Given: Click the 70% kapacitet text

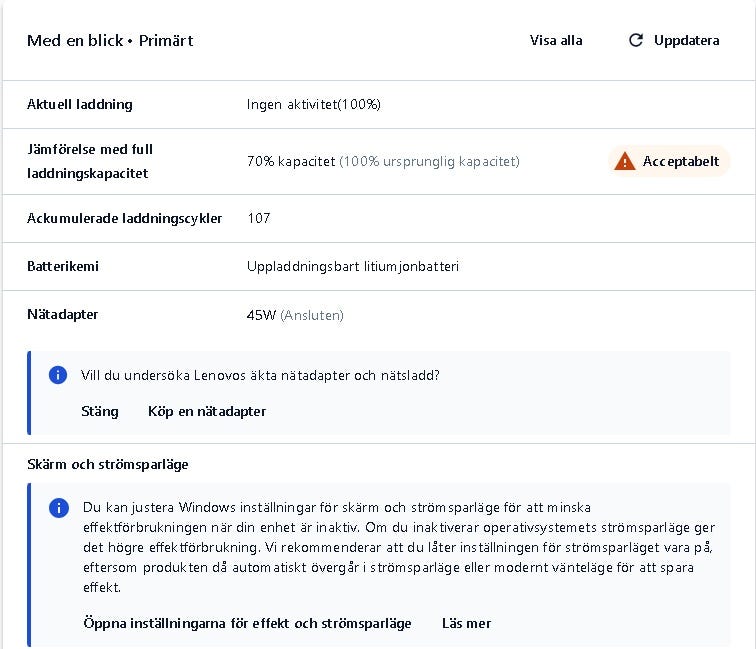Looking at the screenshot, I should pyautogui.click(x=291, y=161).
